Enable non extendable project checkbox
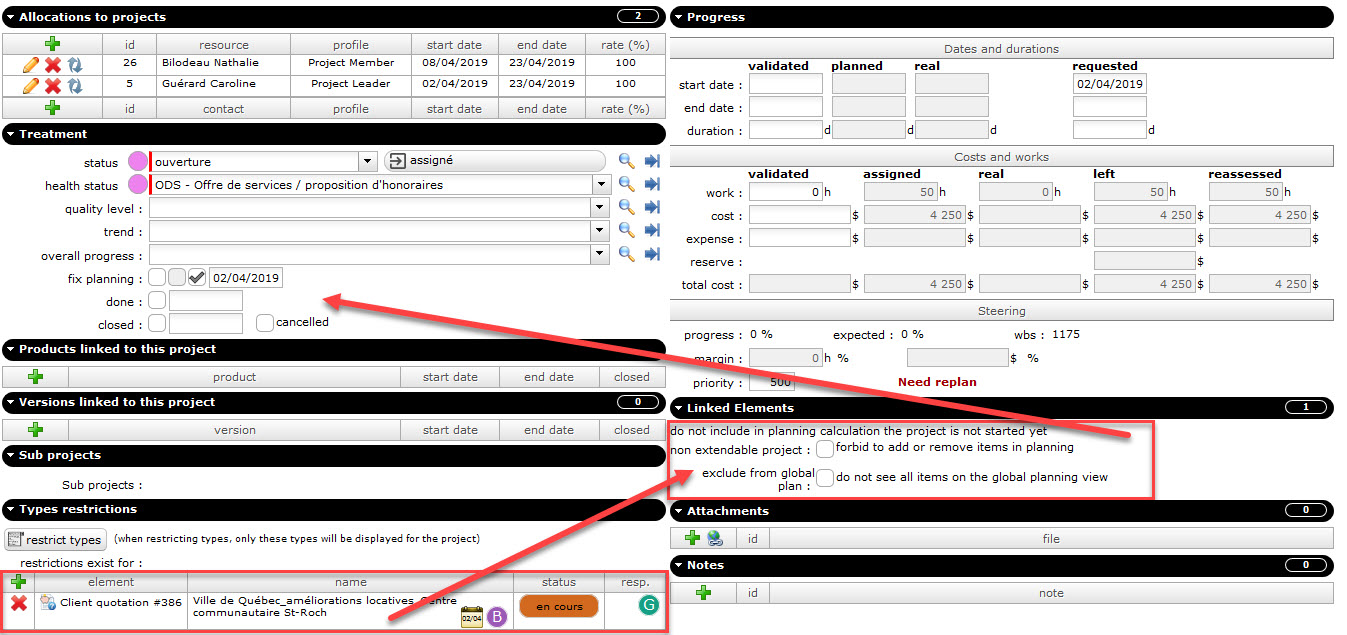Screen dimensions: 1347x635 pos(825,449)
